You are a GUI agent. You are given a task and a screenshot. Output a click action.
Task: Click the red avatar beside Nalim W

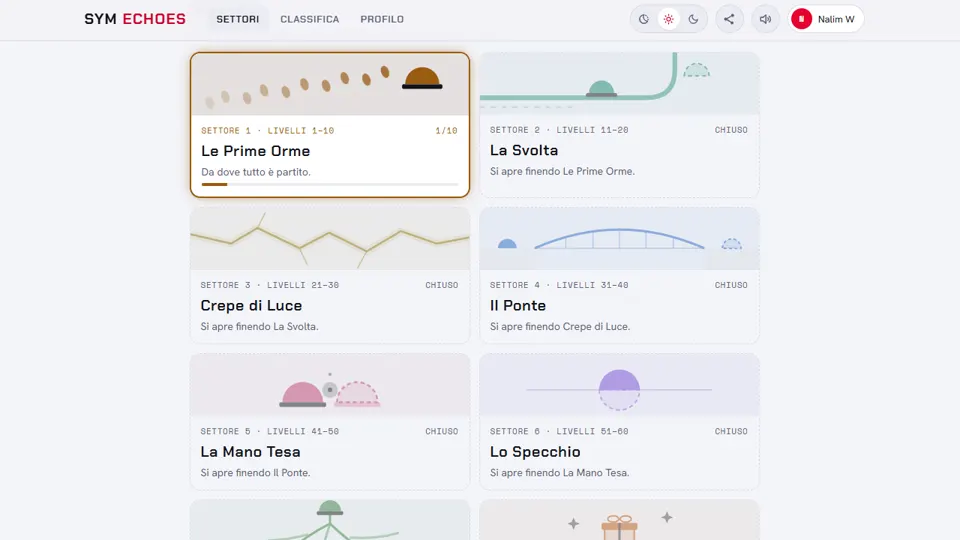coord(801,19)
